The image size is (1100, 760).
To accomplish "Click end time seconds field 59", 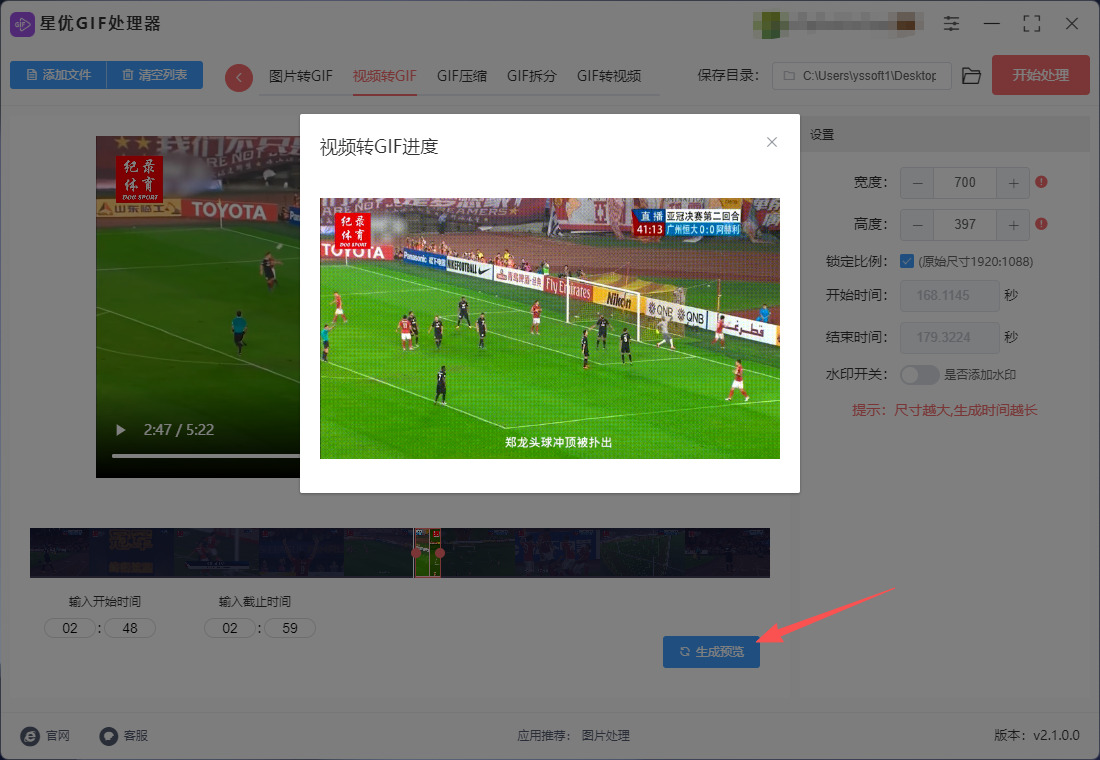I will (290, 628).
